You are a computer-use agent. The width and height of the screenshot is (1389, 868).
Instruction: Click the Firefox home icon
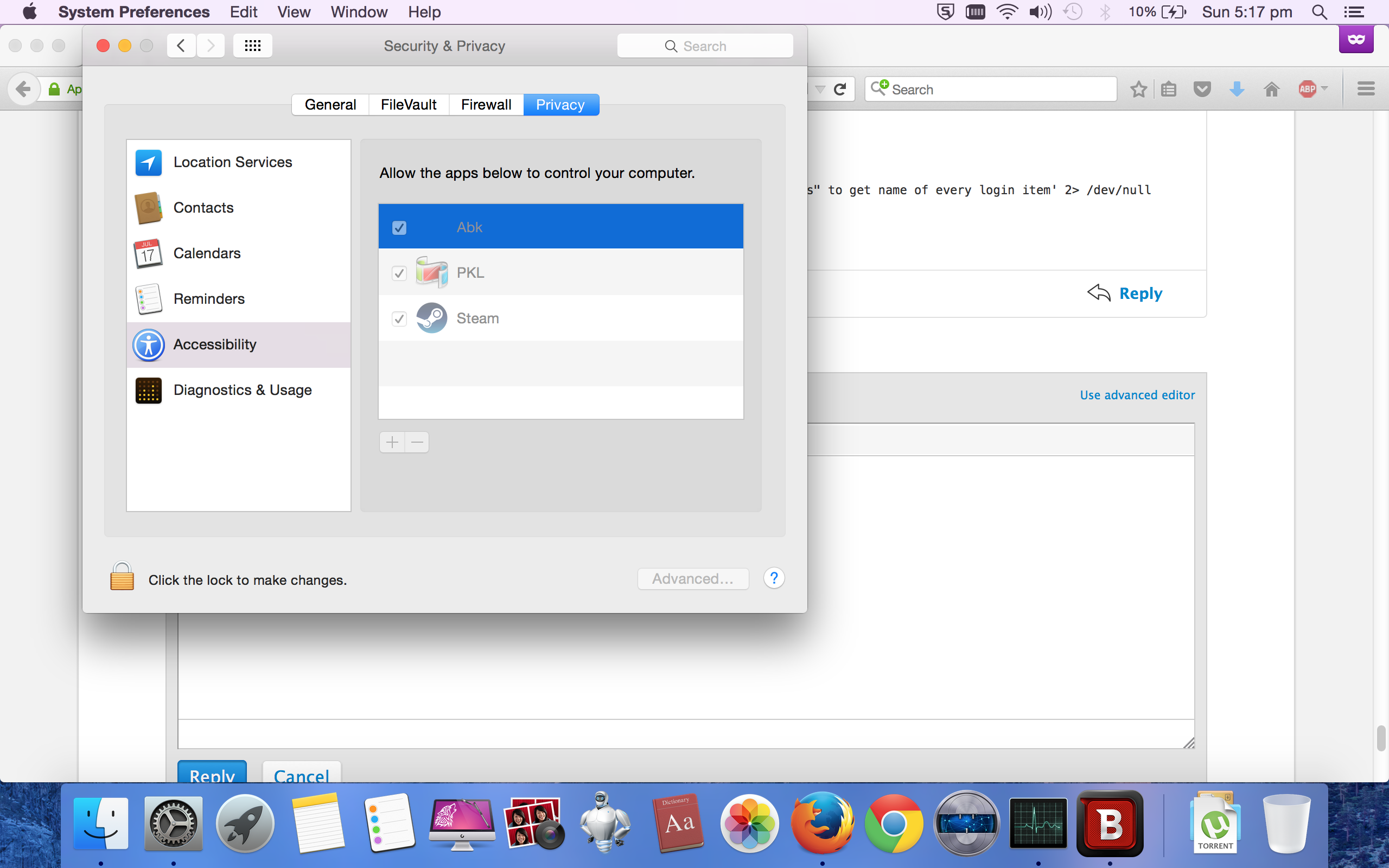point(1271,89)
